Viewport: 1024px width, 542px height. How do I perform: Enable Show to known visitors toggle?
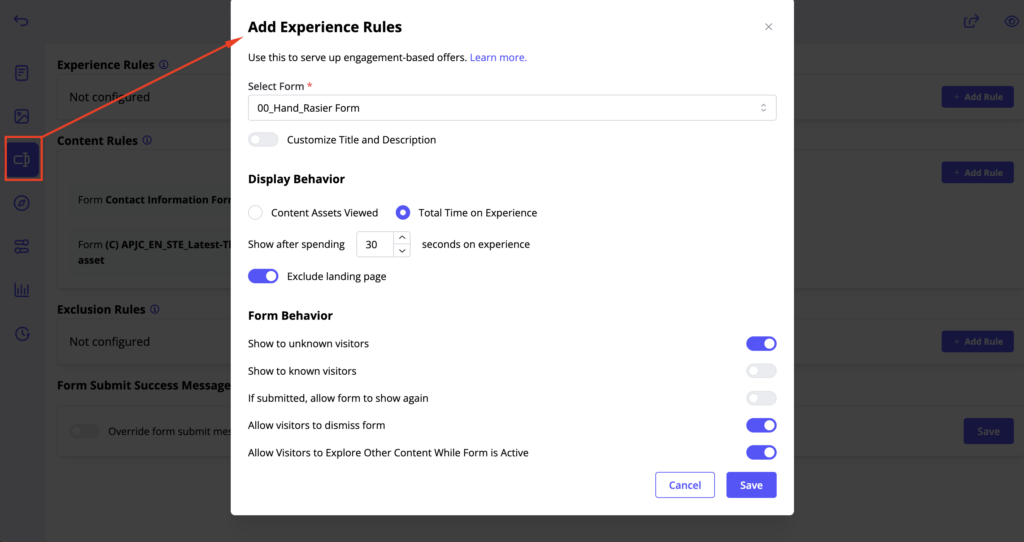pyautogui.click(x=761, y=371)
